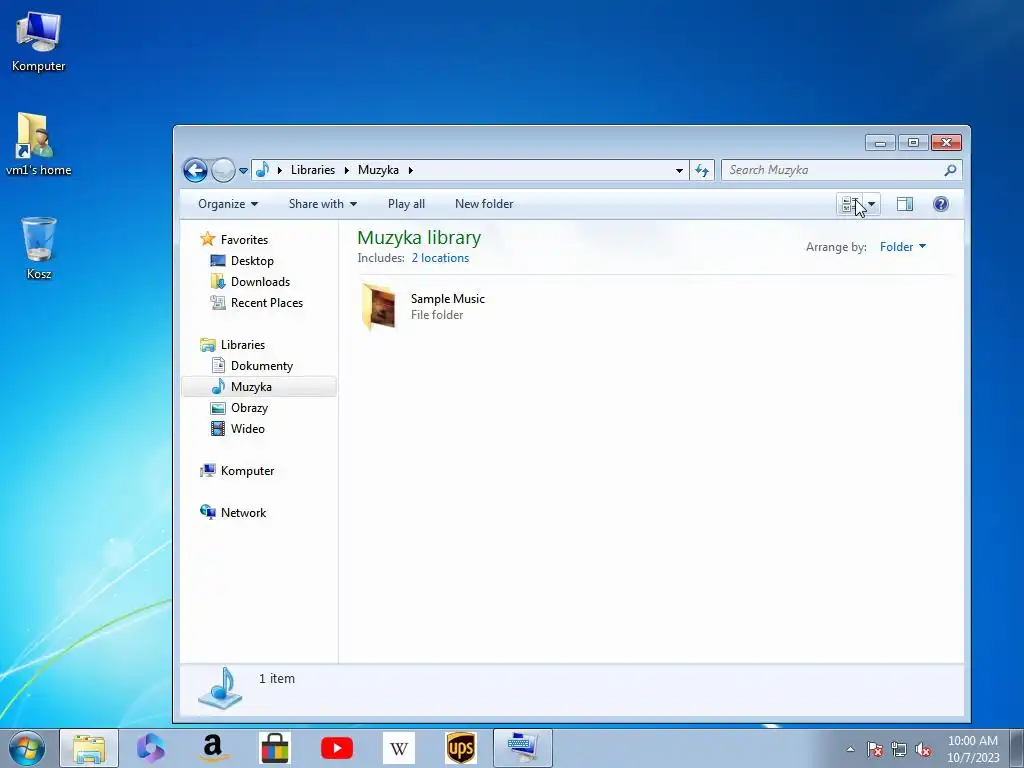Open the 2 locations link
Screen dimensions: 1024x768
pos(440,258)
